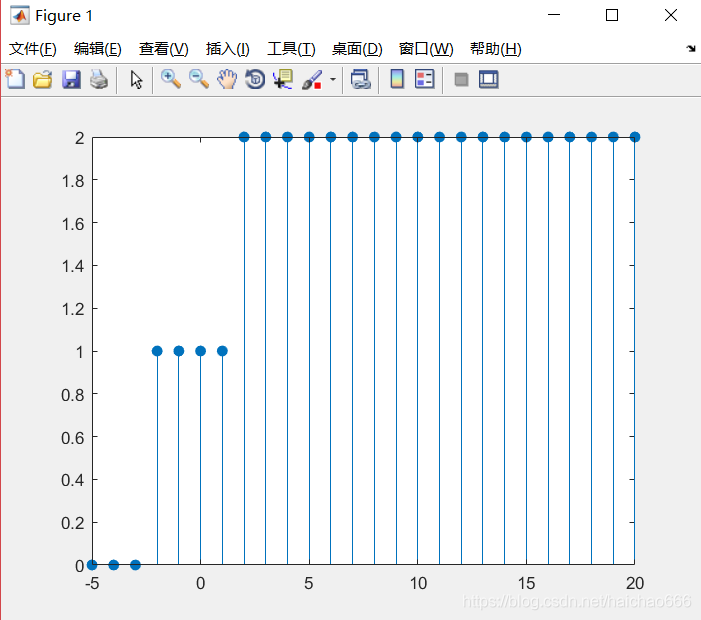
Task: Insert a colorbar using the toolbar icon
Action: (397, 80)
